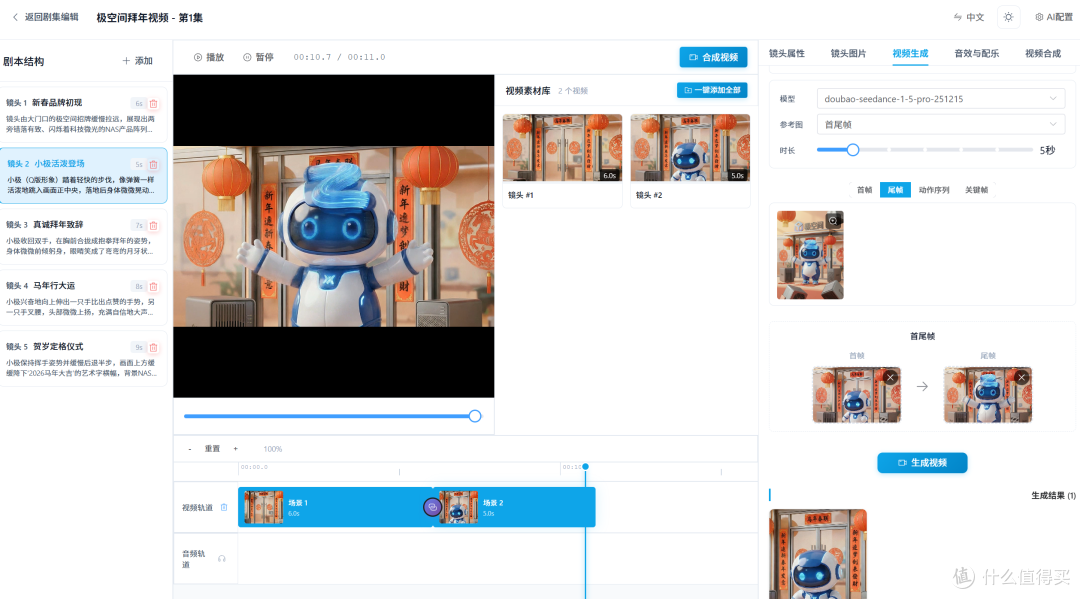Open the 参考图 dropdown showing 首尾帧
Screen dimensions: 1080x599
click(940, 125)
